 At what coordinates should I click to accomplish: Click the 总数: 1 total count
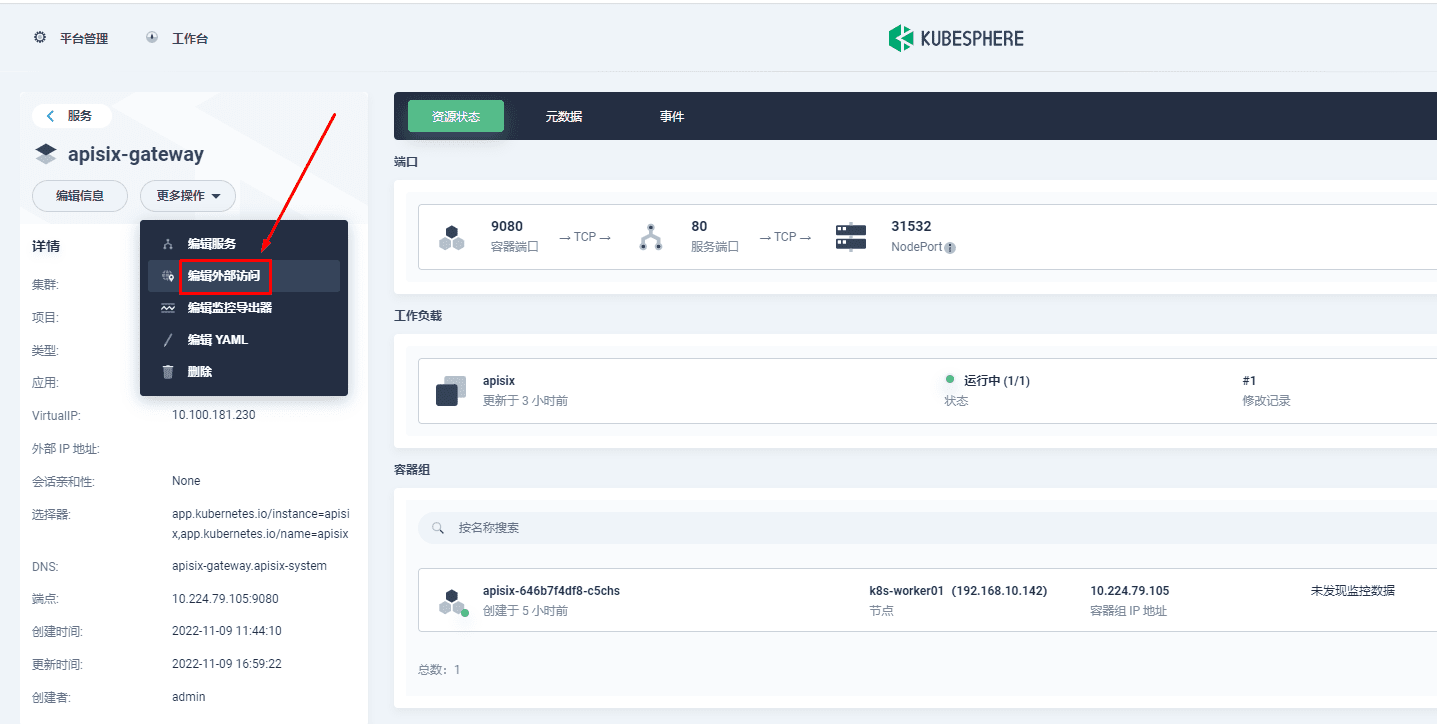pos(439,669)
